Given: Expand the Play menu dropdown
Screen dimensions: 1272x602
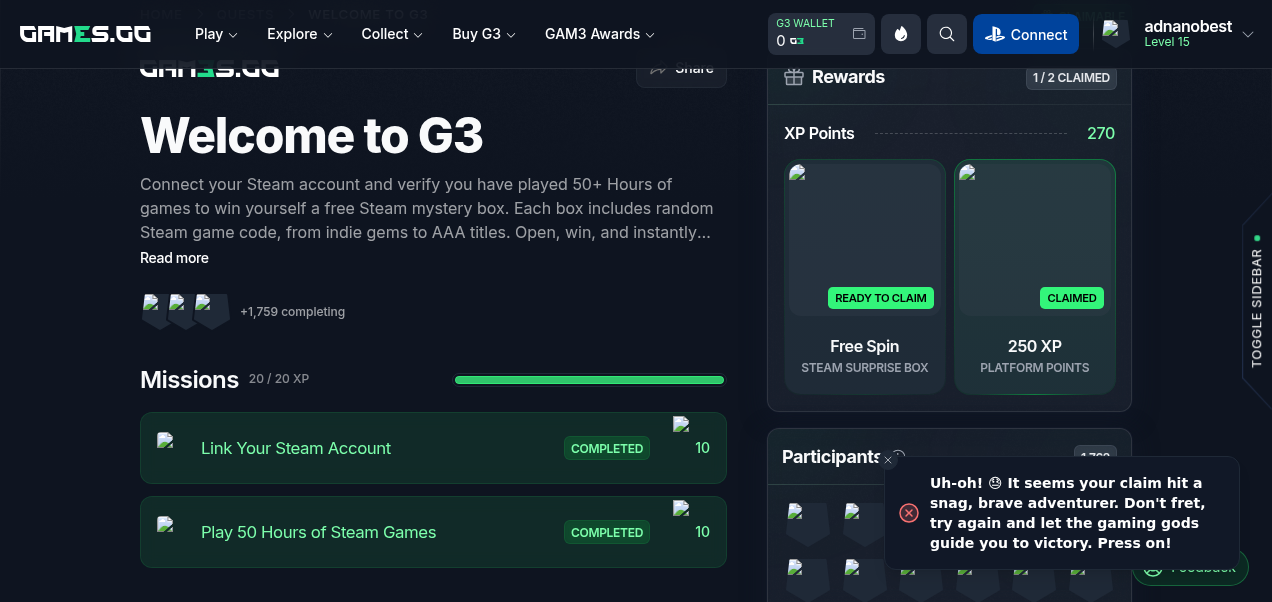Looking at the screenshot, I should click(x=216, y=34).
